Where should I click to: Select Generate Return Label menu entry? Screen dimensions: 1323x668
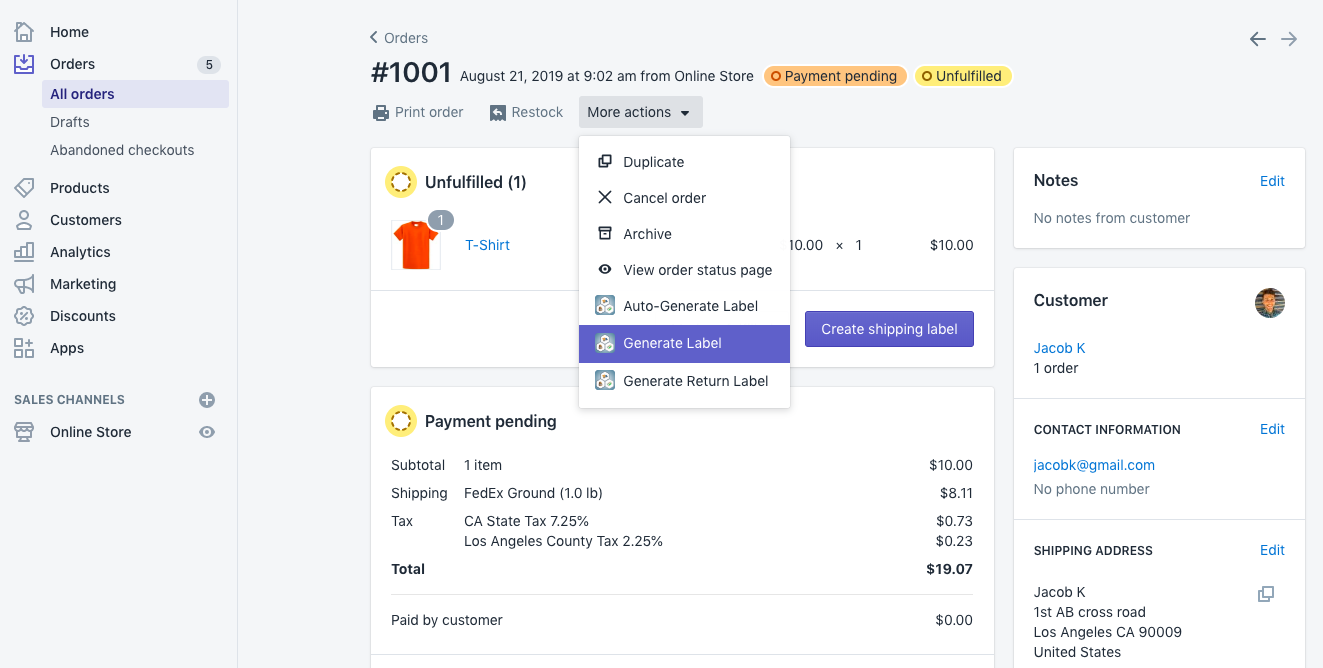pos(685,380)
